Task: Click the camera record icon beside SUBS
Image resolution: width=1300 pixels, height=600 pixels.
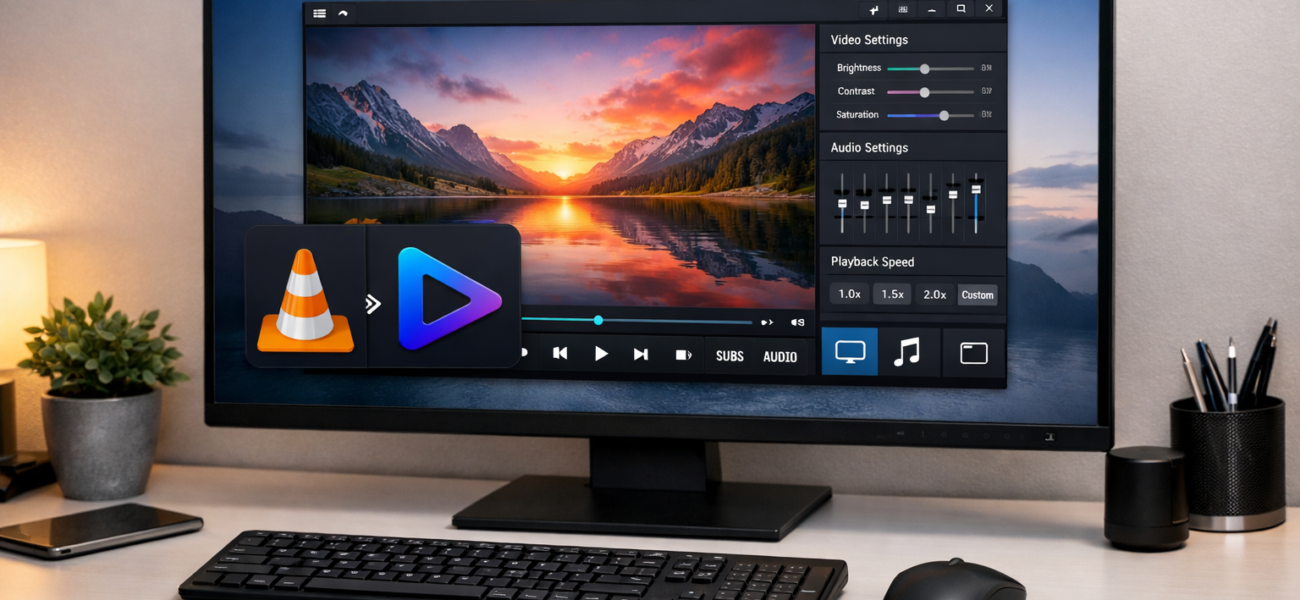Action: click(x=684, y=354)
